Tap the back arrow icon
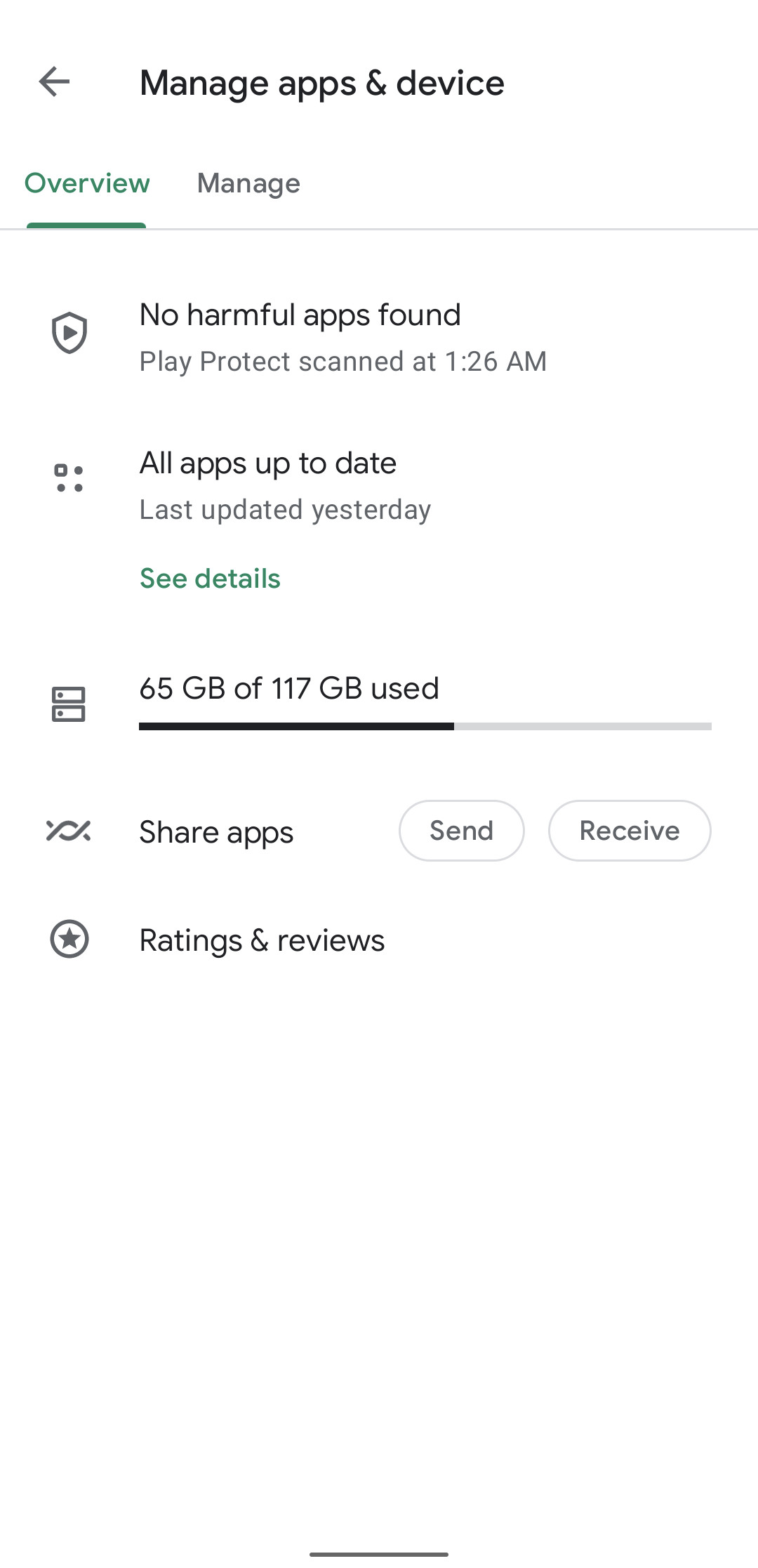This screenshot has height=1568, width=758. [x=54, y=82]
